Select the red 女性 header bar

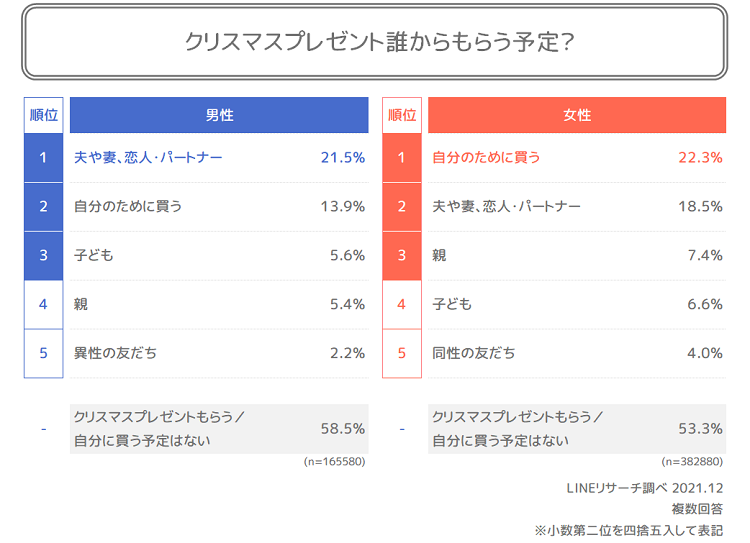577,115
